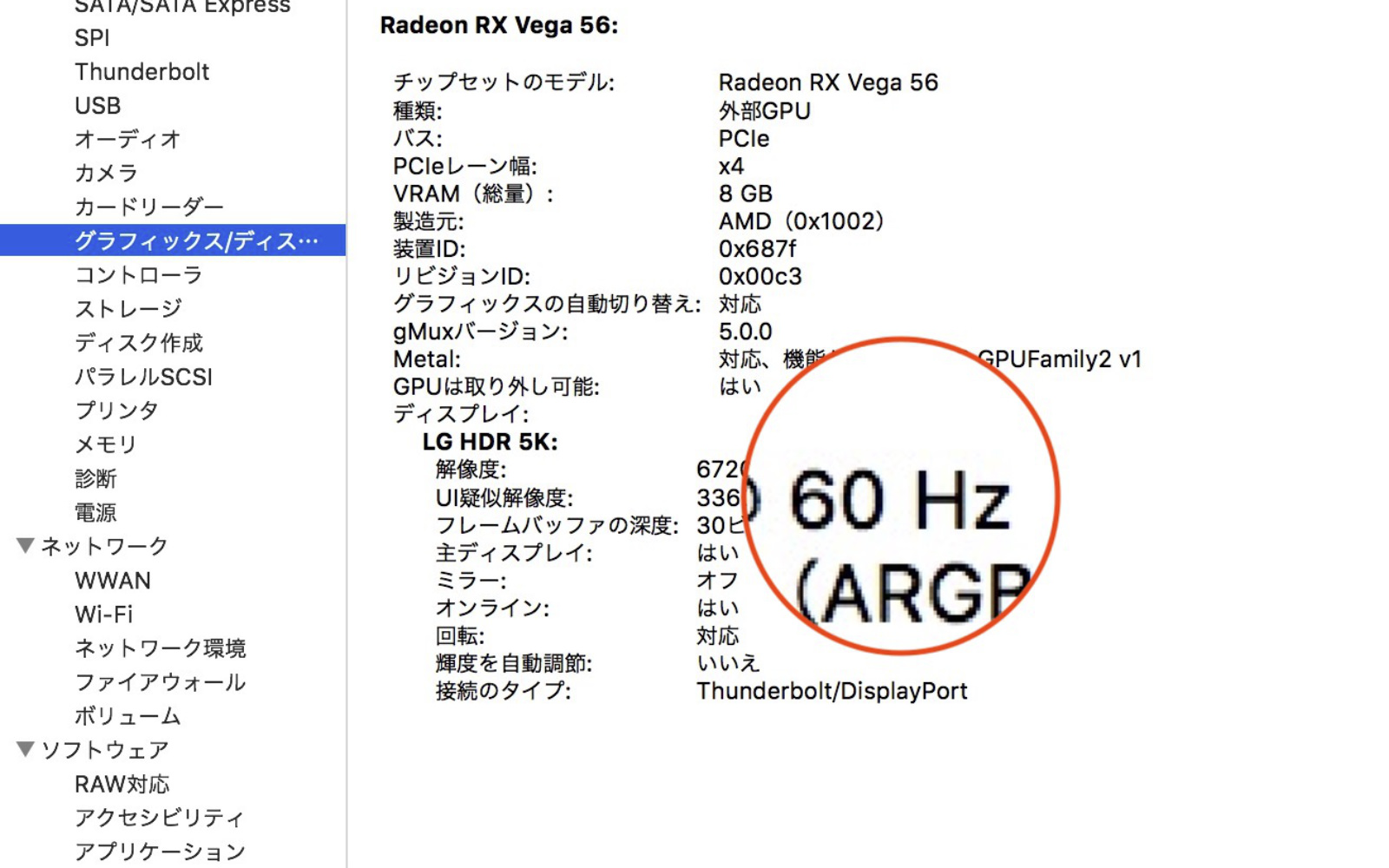Select 診断 in the sidebar
Screen dimensions: 1389x868
pos(95,478)
